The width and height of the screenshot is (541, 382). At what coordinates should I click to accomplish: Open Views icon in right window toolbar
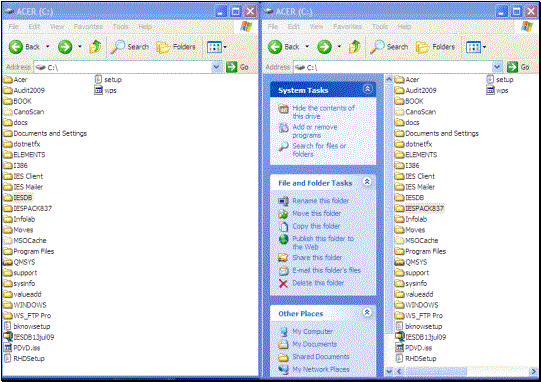pyautogui.click(x=473, y=47)
